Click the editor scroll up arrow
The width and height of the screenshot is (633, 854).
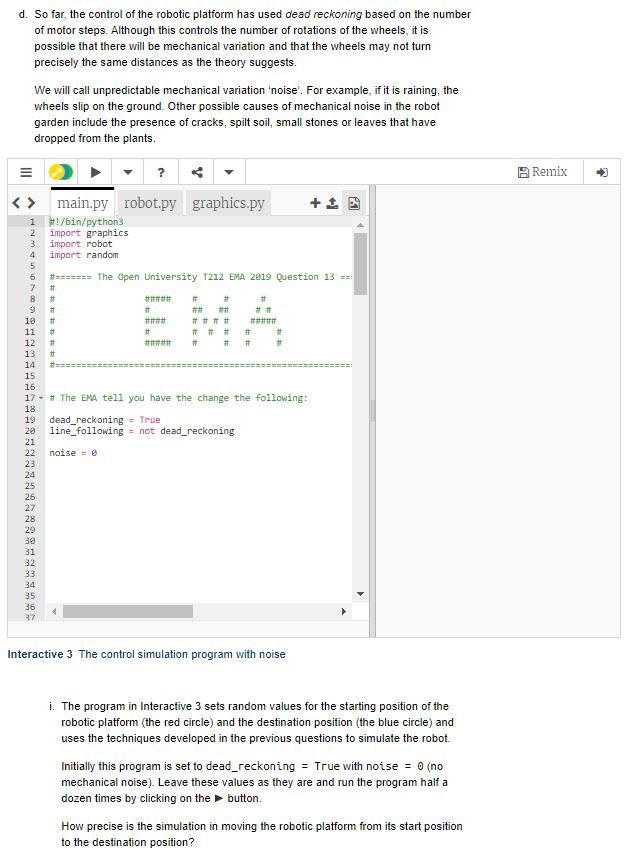pyautogui.click(x=360, y=225)
